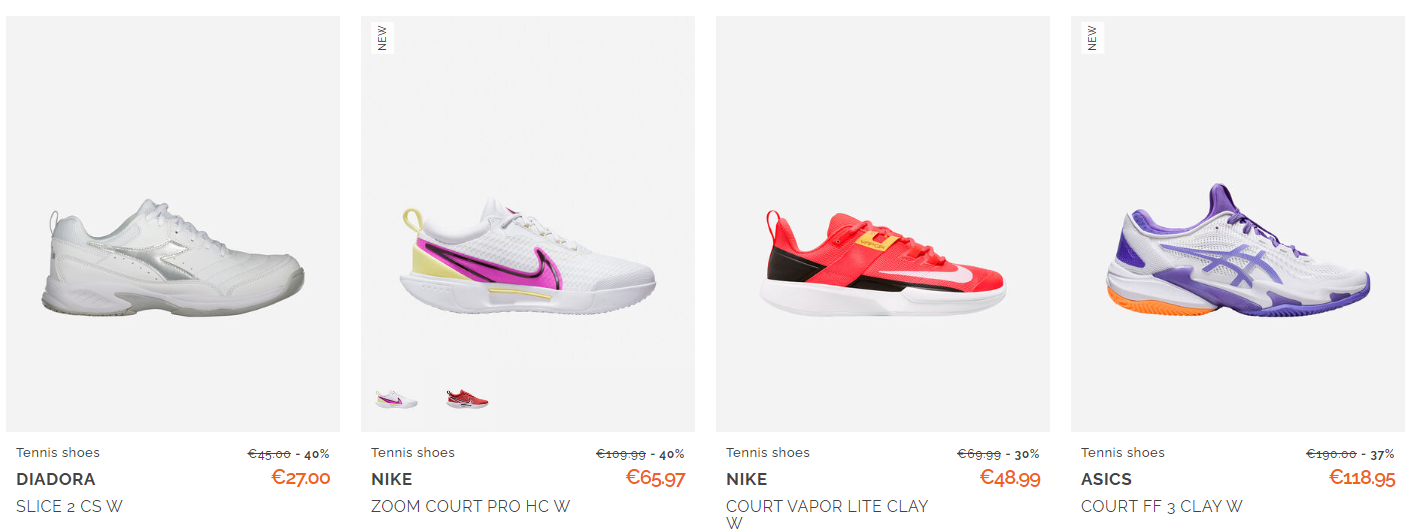This screenshot has width=1417, height=529.
Task: Click the €48.99 sale price
Action: (1010, 478)
